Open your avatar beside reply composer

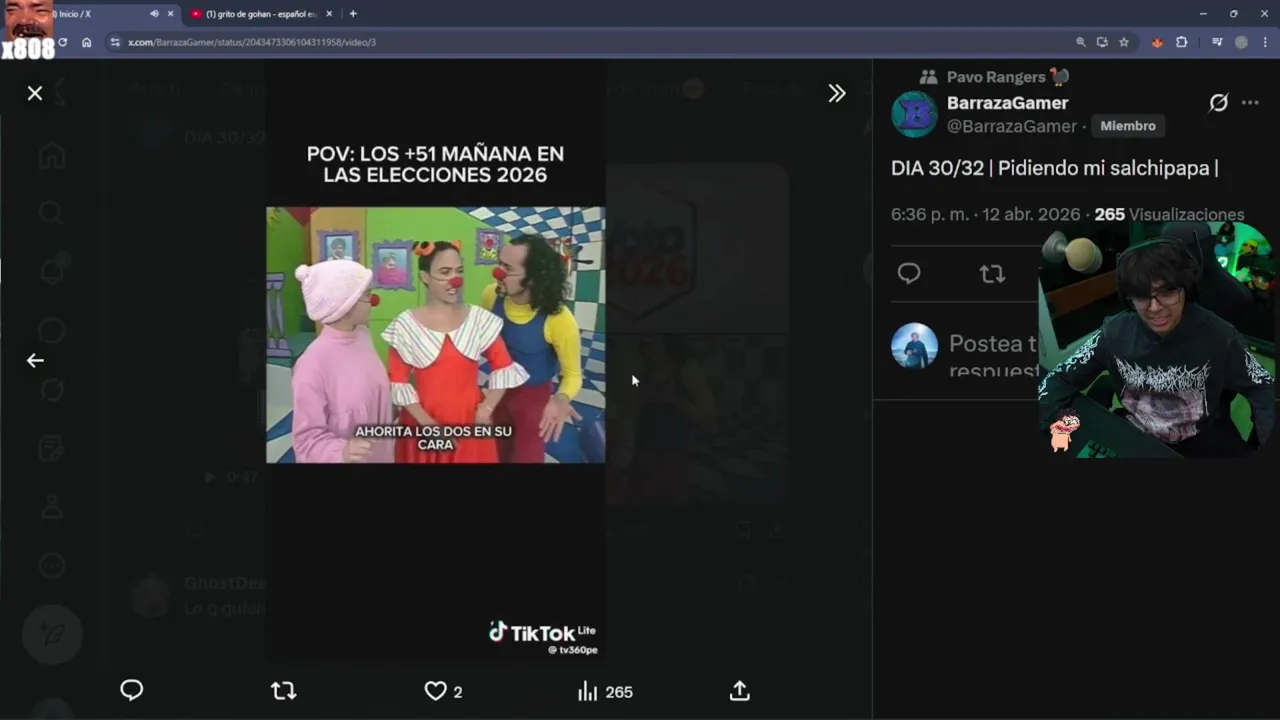click(x=914, y=346)
